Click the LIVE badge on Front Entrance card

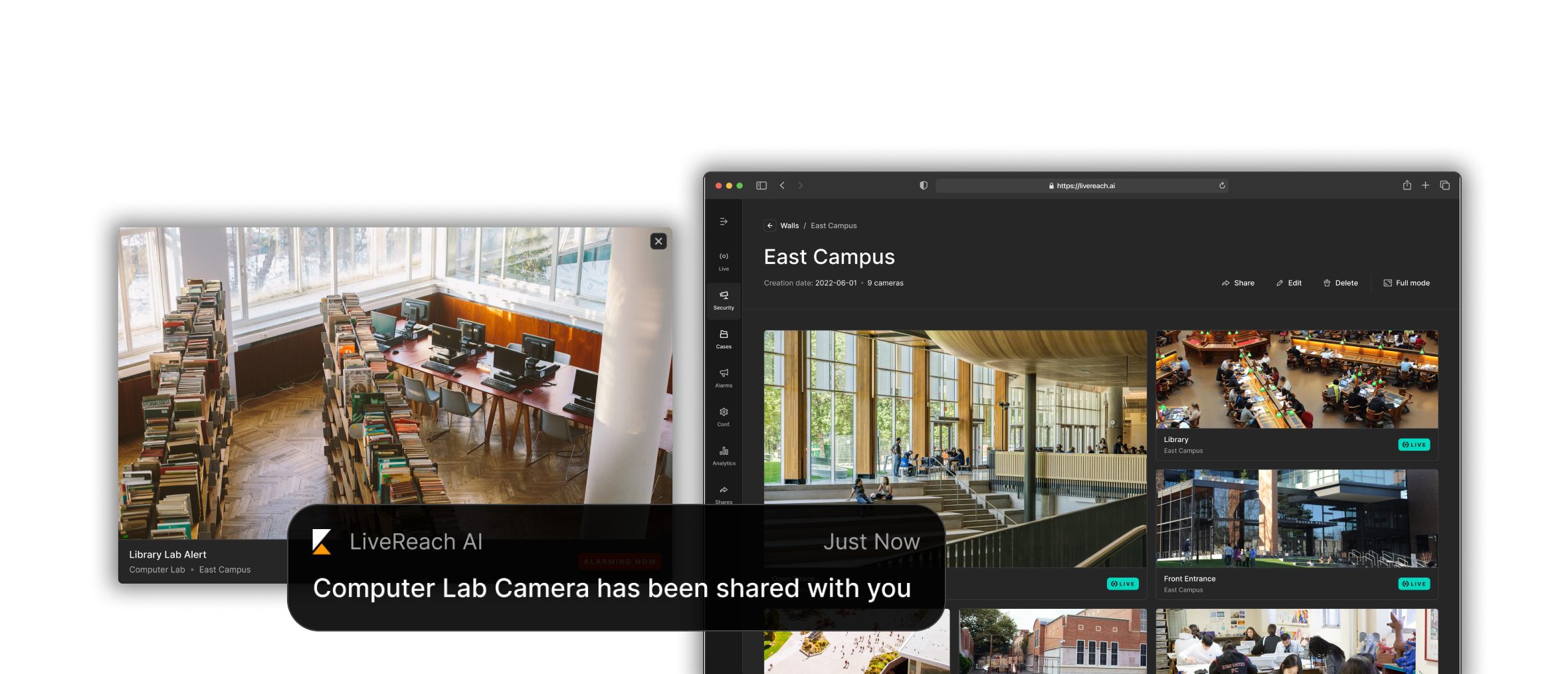[x=1414, y=584]
